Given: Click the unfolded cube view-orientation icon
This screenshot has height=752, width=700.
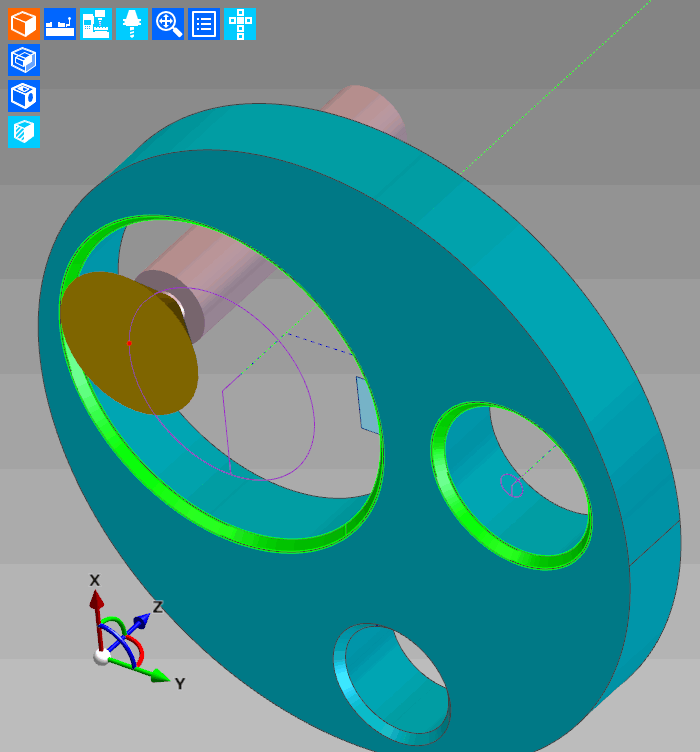Looking at the screenshot, I should point(240,24).
